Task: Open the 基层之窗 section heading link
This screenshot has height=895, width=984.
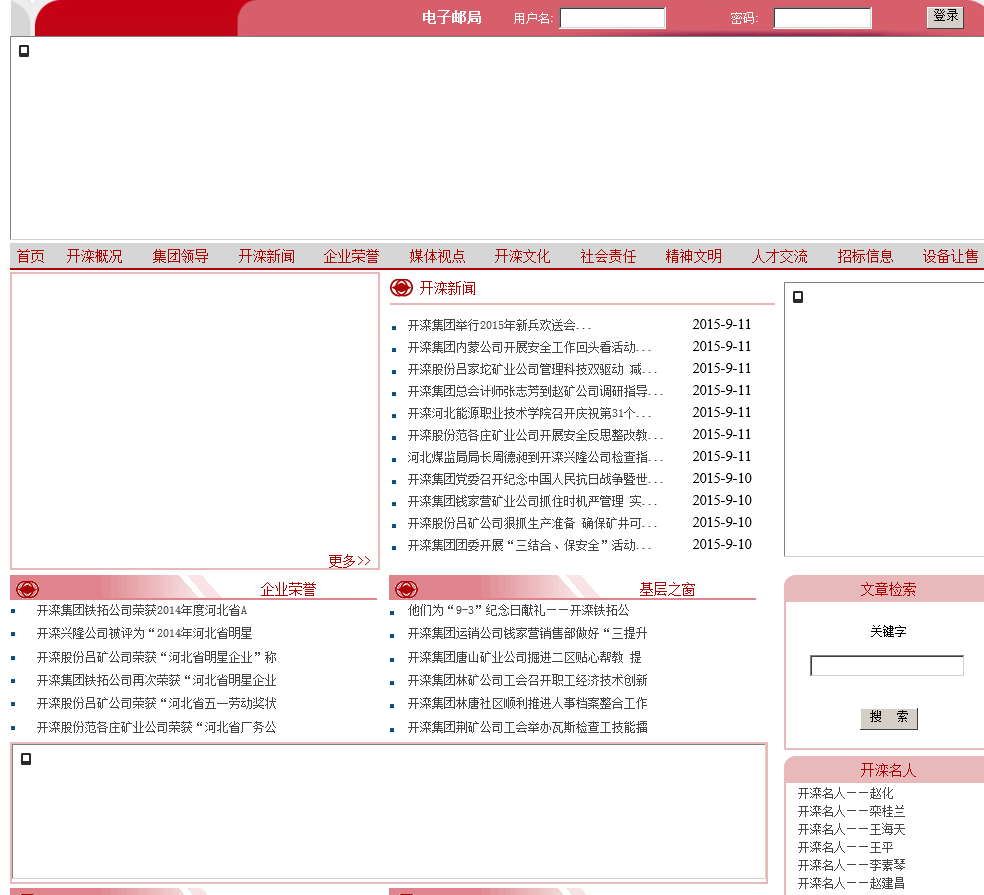Action: (667, 589)
